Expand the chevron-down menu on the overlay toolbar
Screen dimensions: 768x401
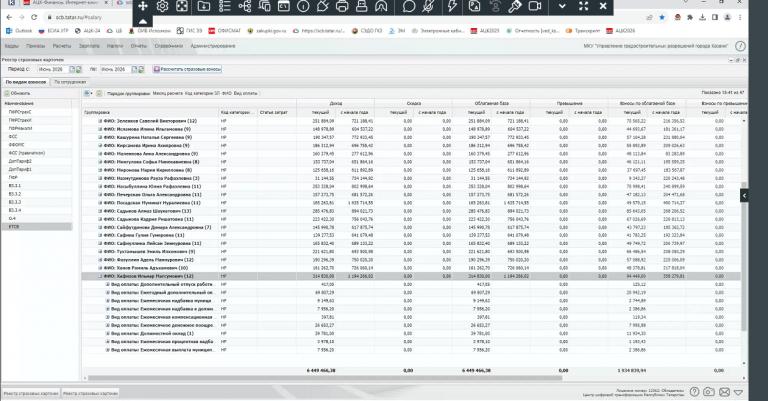tap(562, 6)
